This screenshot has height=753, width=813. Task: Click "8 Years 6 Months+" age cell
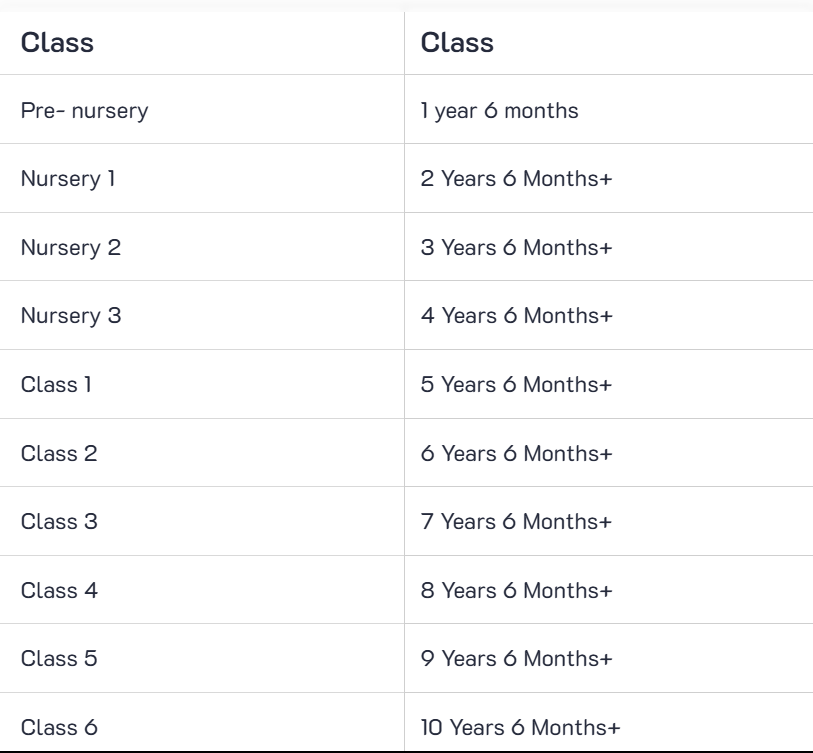[516, 590]
